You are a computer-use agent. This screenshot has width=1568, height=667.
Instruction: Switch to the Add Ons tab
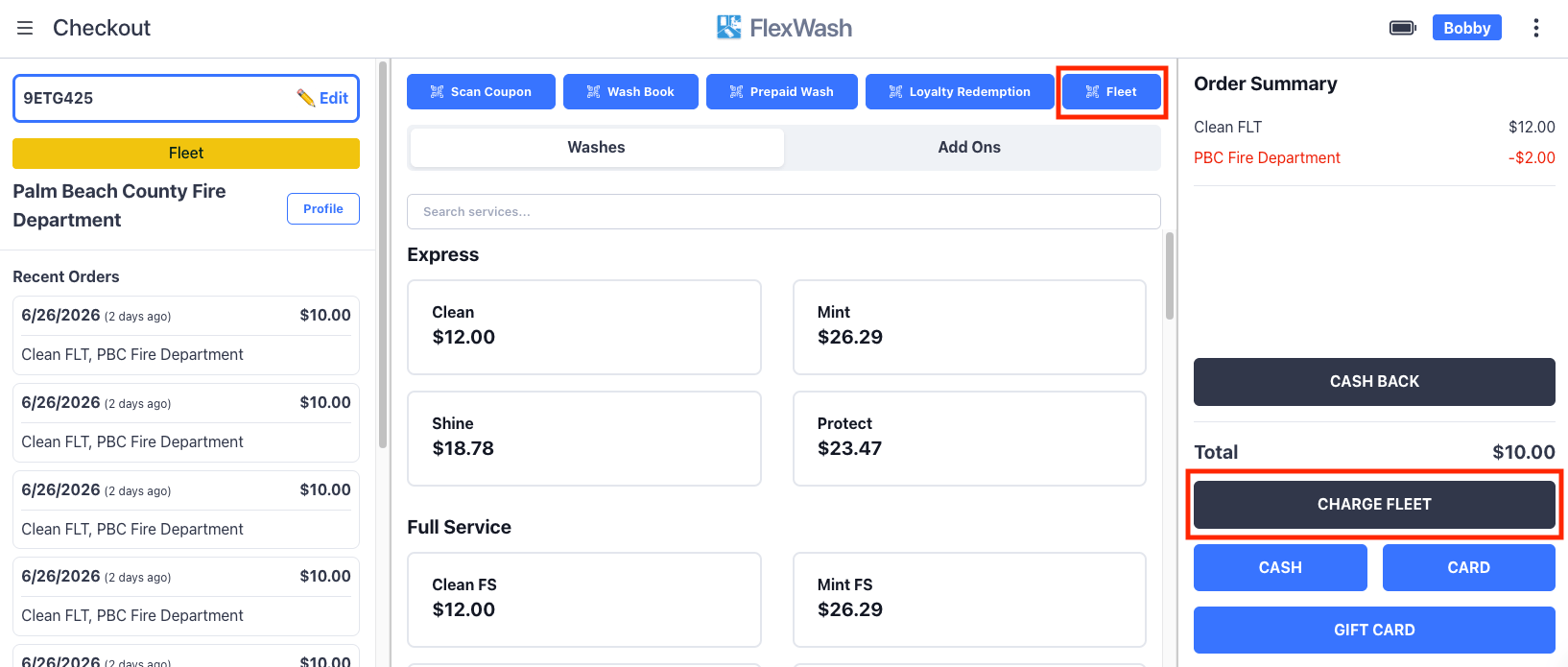click(x=969, y=148)
